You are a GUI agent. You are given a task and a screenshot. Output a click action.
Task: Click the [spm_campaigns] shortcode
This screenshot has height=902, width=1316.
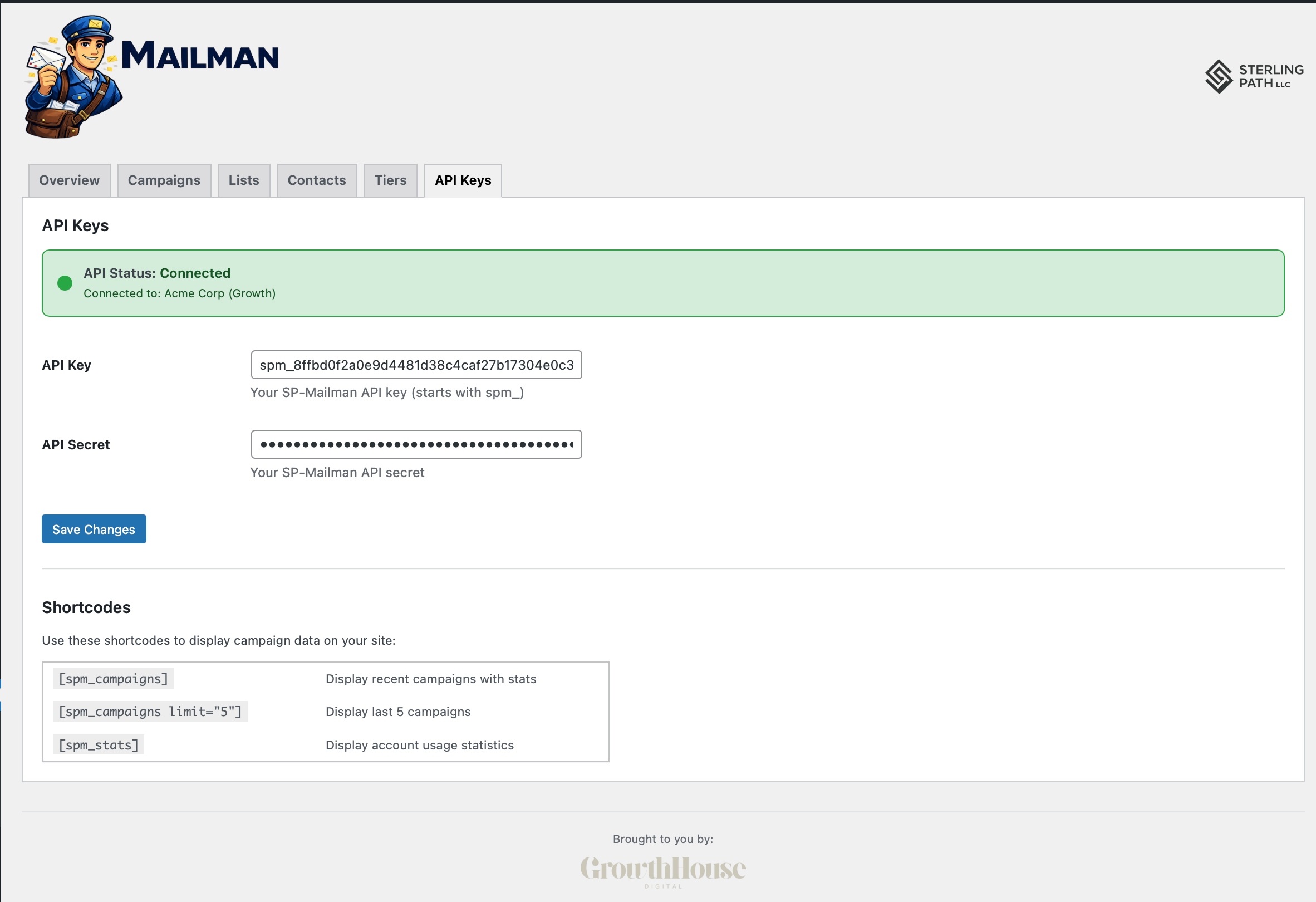coord(113,678)
